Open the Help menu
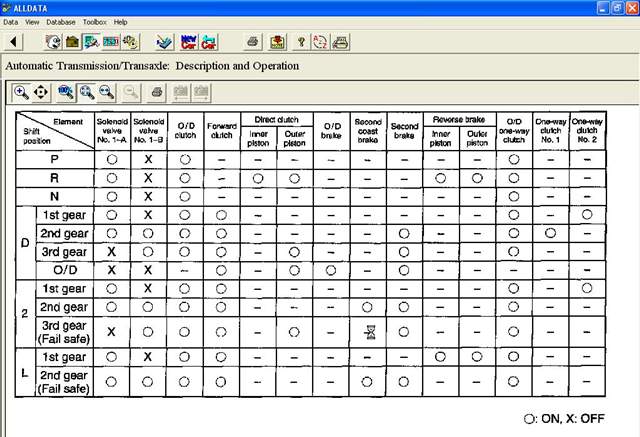640x437 pixels. (x=121, y=21)
